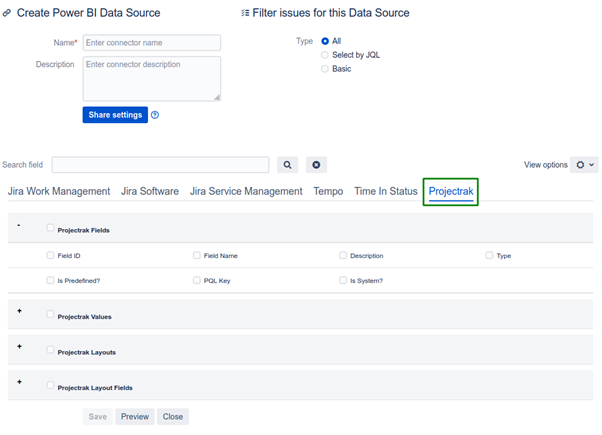Click the Share settings button
This screenshot has height=435, width=602.
[115, 115]
